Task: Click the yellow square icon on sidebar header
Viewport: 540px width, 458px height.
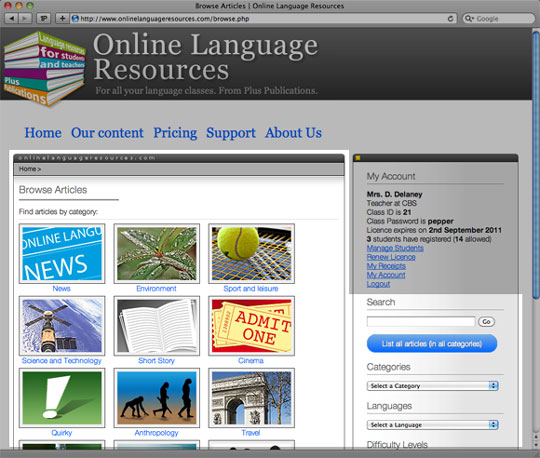Action: (x=358, y=158)
